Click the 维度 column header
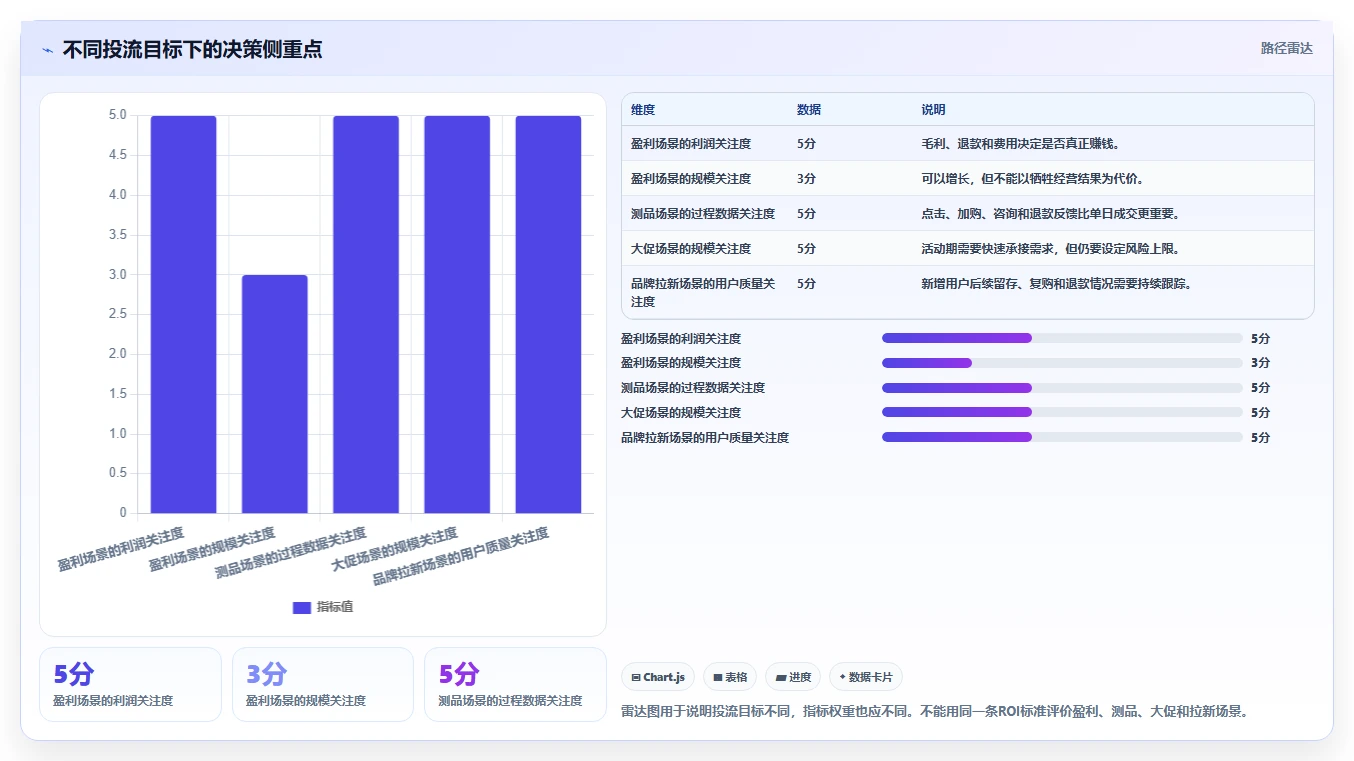The image size is (1354, 761). point(643,110)
